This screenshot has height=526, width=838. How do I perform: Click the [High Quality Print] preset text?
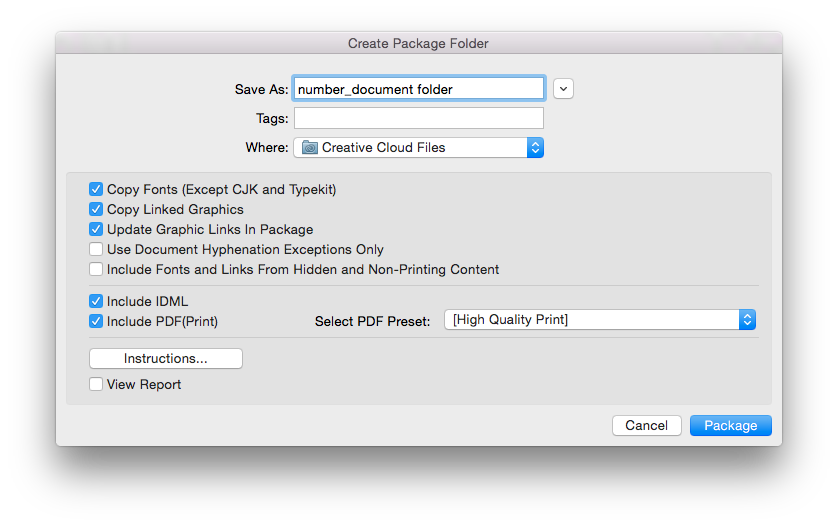tap(510, 320)
